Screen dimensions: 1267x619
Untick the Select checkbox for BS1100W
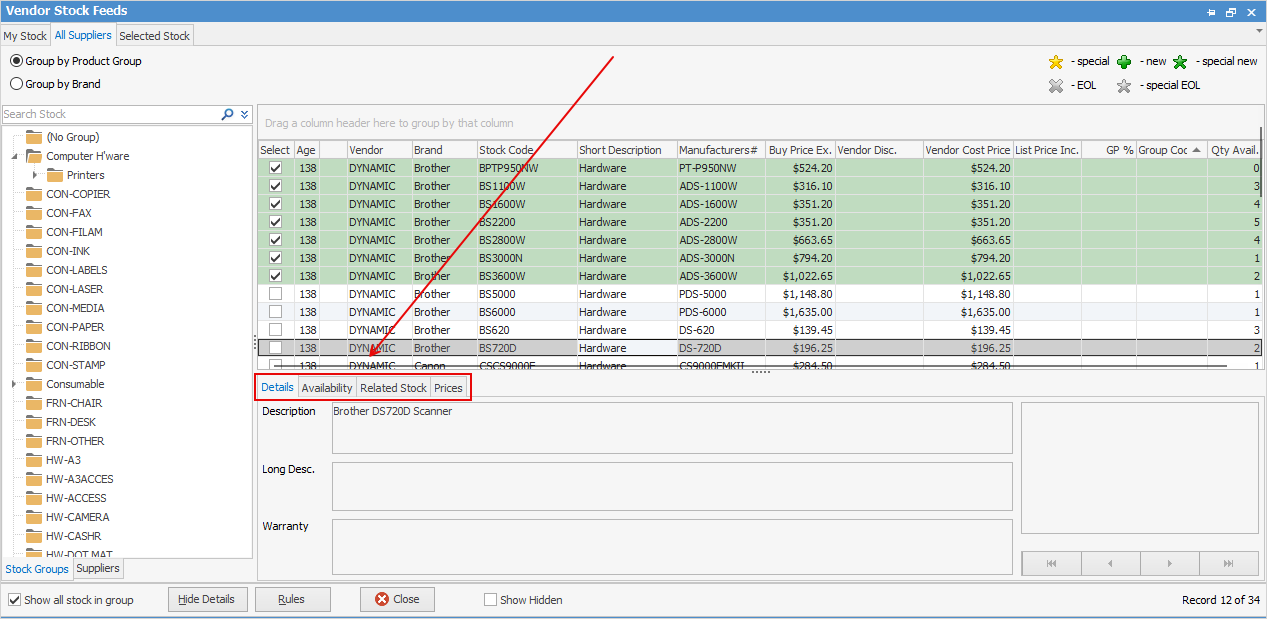[x=275, y=186]
